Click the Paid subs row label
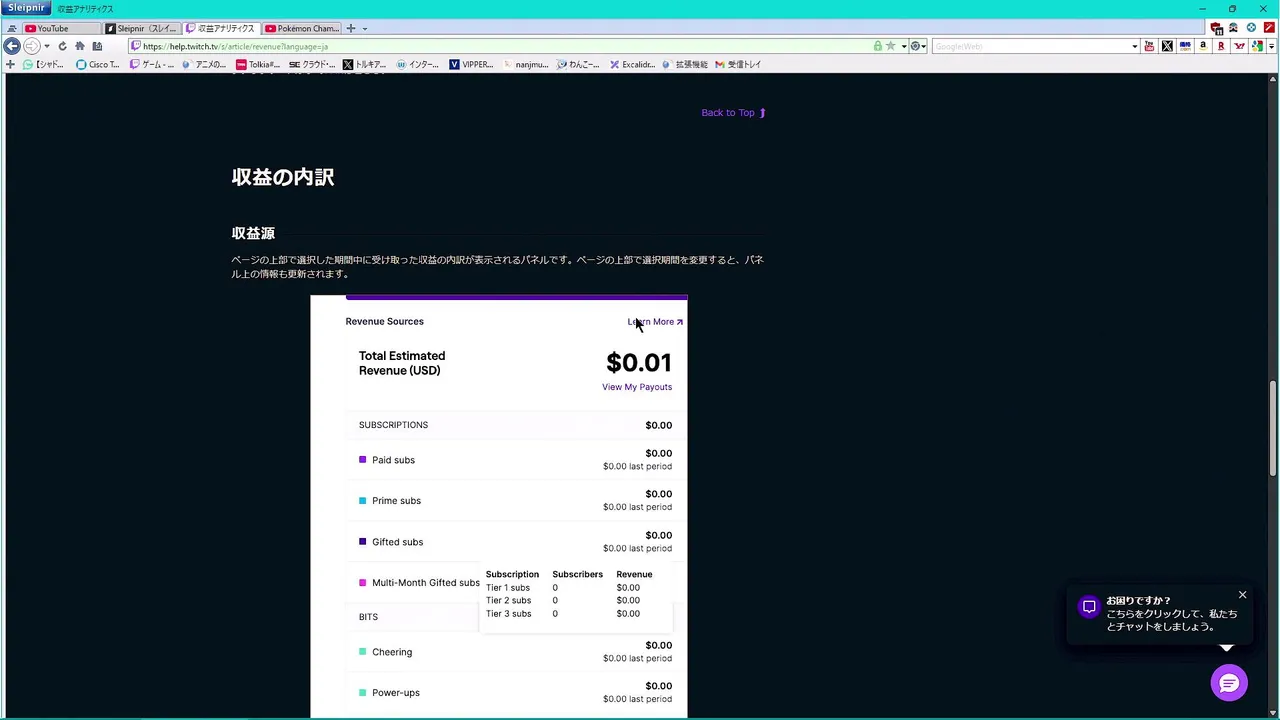 (x=393, y=460)
